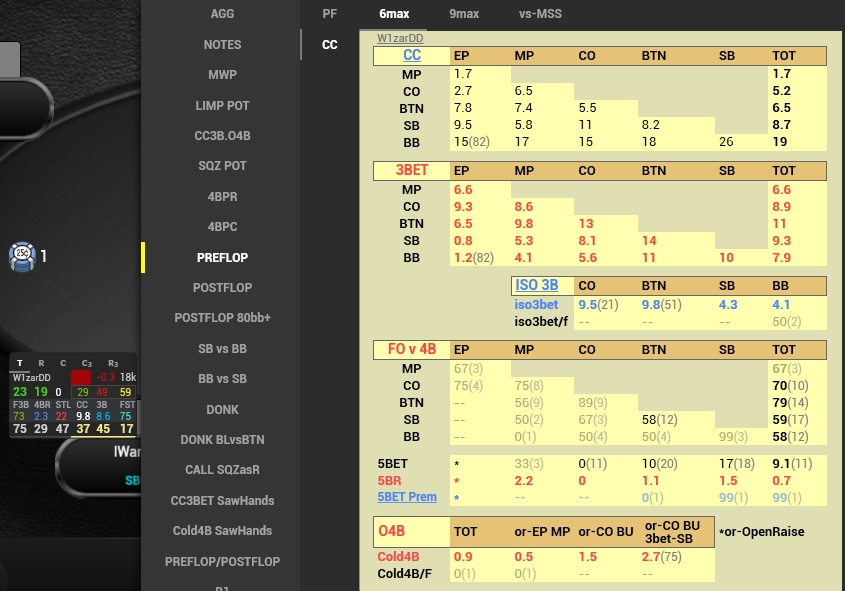Click HUD bottom row value 37

point(83,429)
